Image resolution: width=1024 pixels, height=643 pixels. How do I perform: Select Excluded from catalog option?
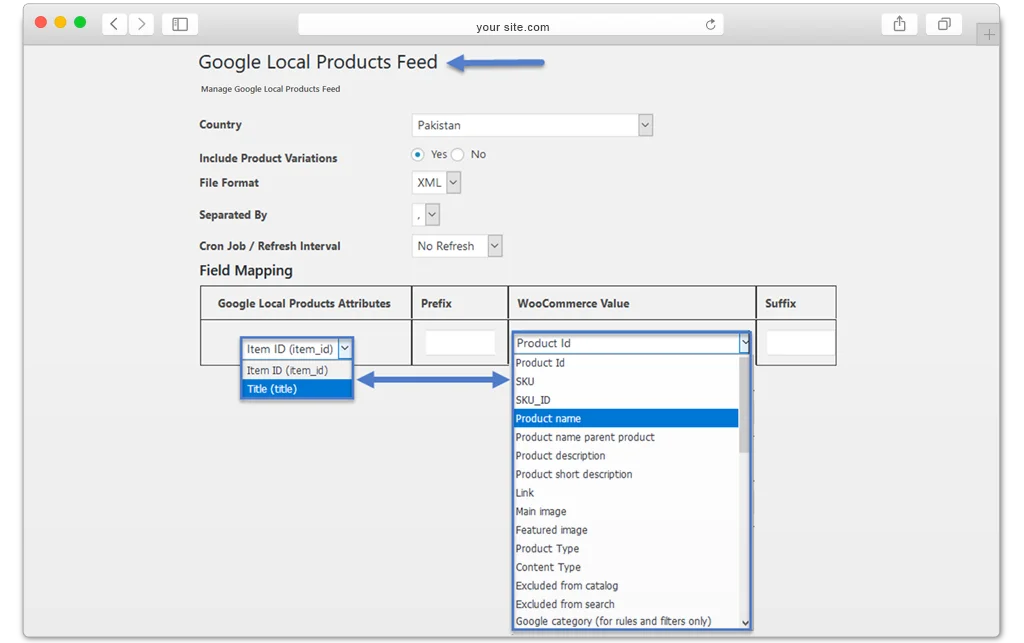[626, 586]
